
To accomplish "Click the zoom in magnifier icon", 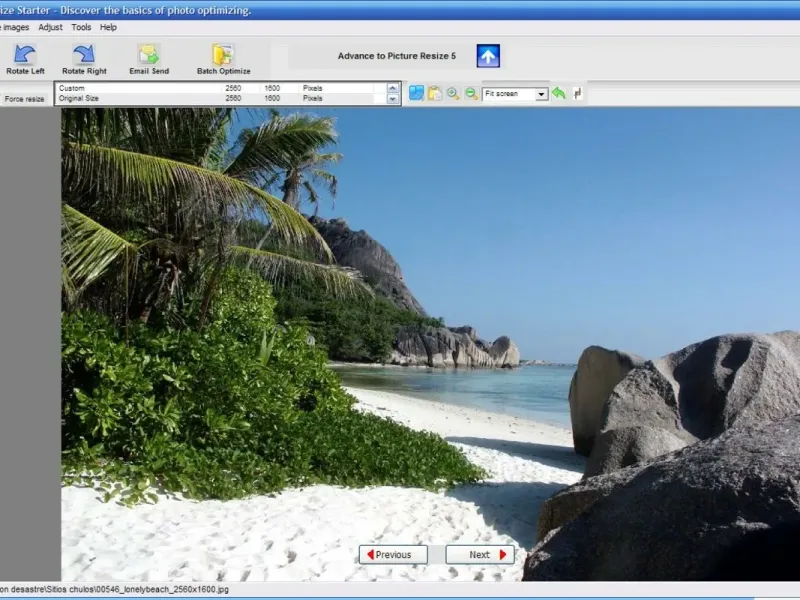I will 453,93.
